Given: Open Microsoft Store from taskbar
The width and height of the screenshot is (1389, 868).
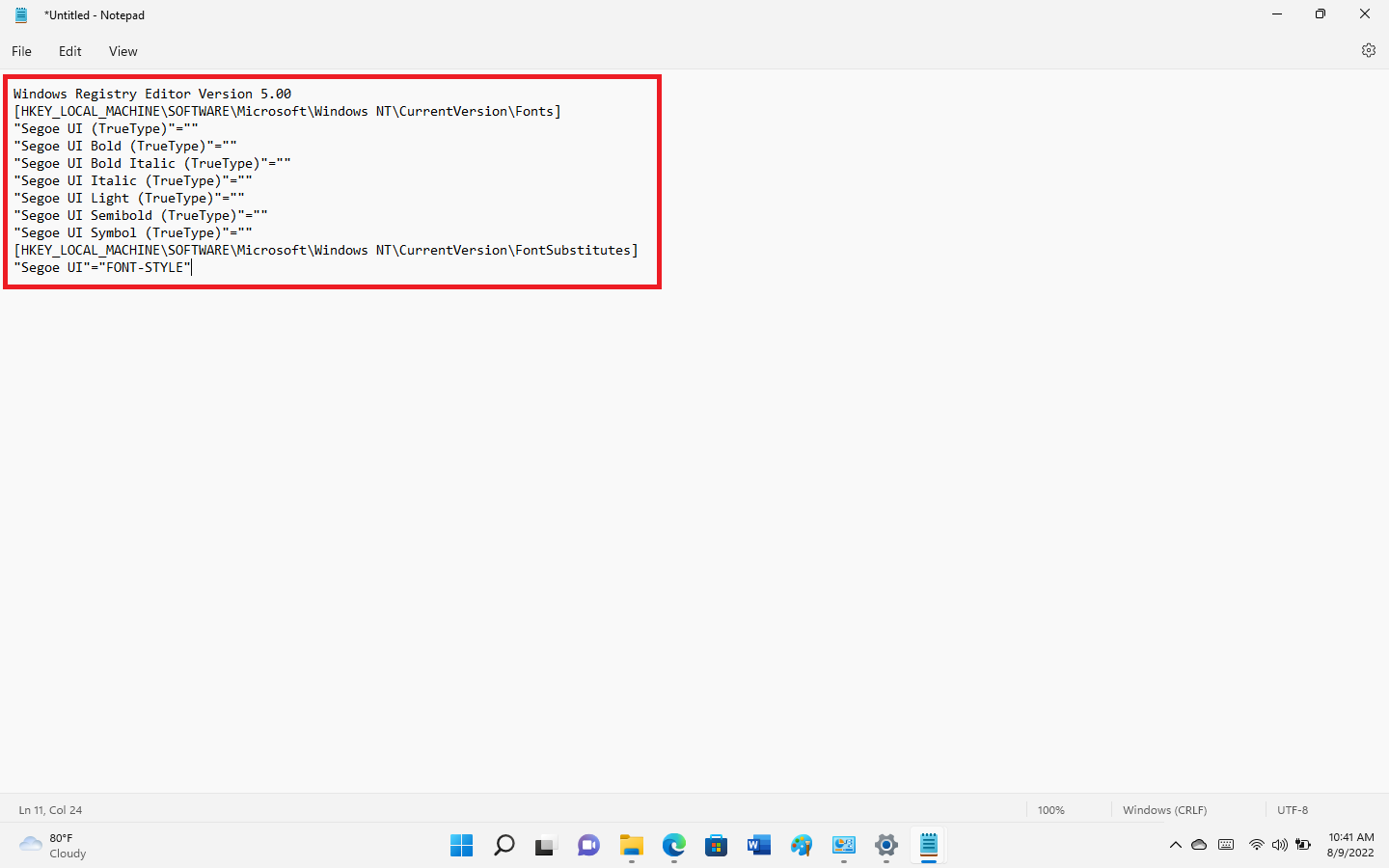Looking at the screenshot, I should pyautogui.click(x=716, y=846).
